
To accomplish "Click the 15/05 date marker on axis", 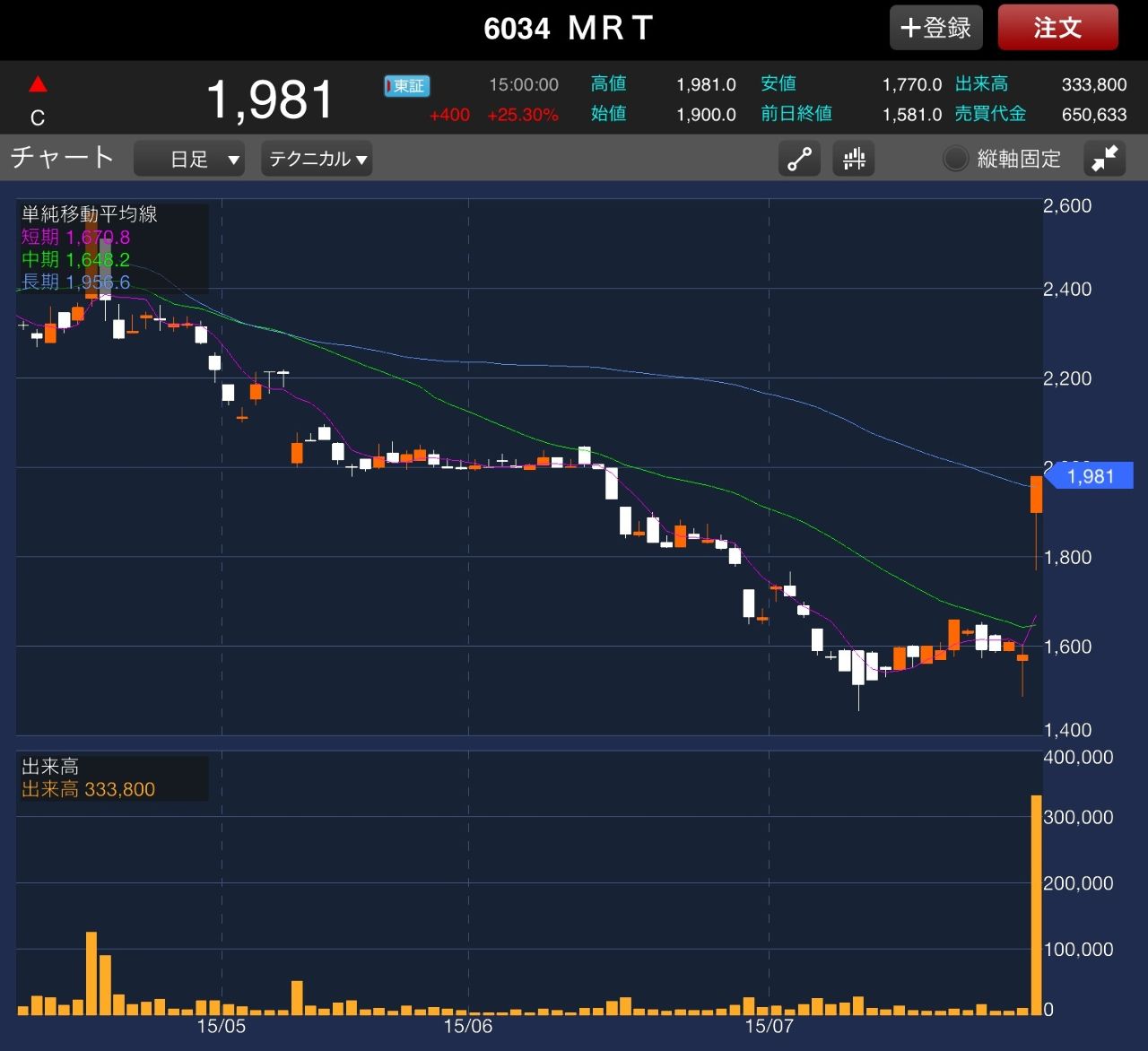I will click(221, 1026).
